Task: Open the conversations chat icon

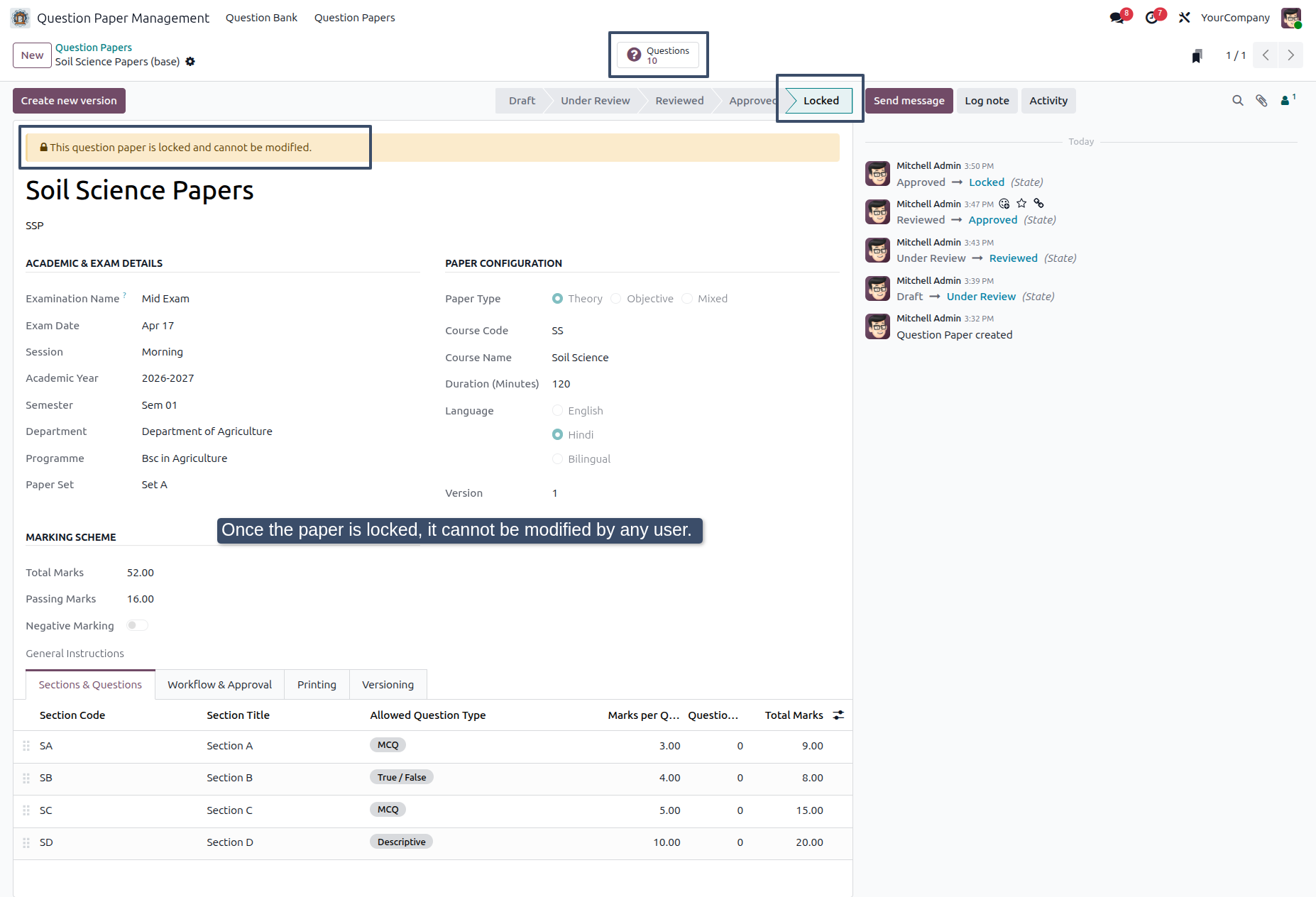Action: (x=1117, y=18)
